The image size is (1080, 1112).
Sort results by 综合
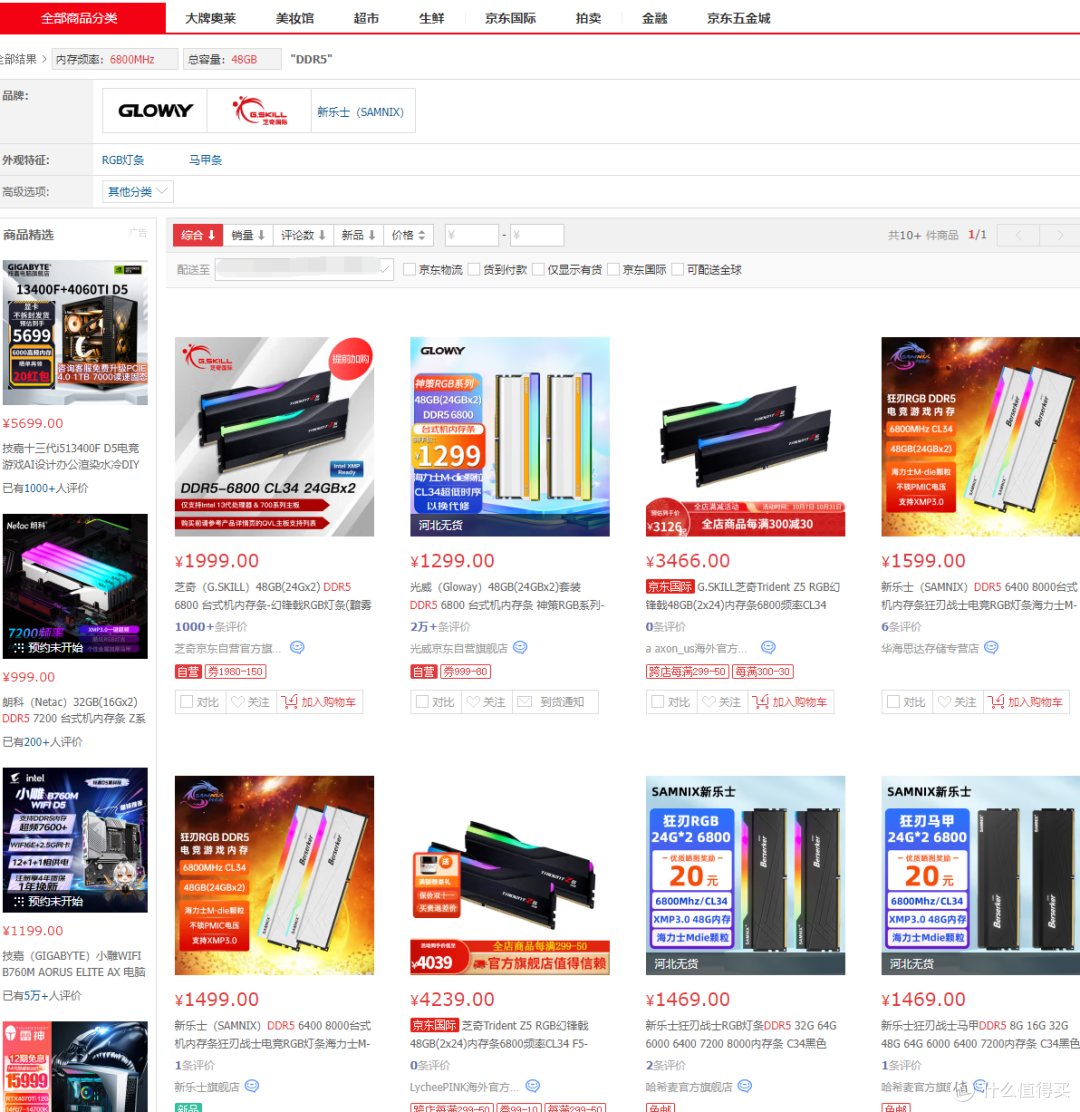(x=198, y=235)
